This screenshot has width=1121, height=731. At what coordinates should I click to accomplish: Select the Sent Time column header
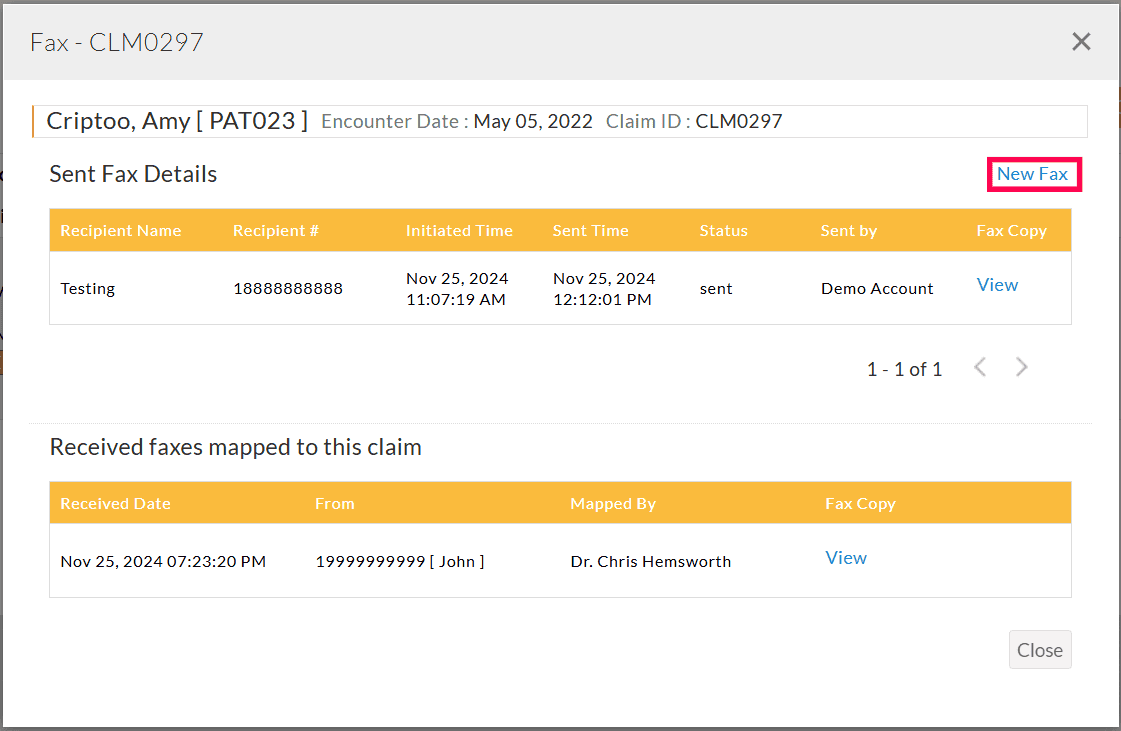coord(590,231)
